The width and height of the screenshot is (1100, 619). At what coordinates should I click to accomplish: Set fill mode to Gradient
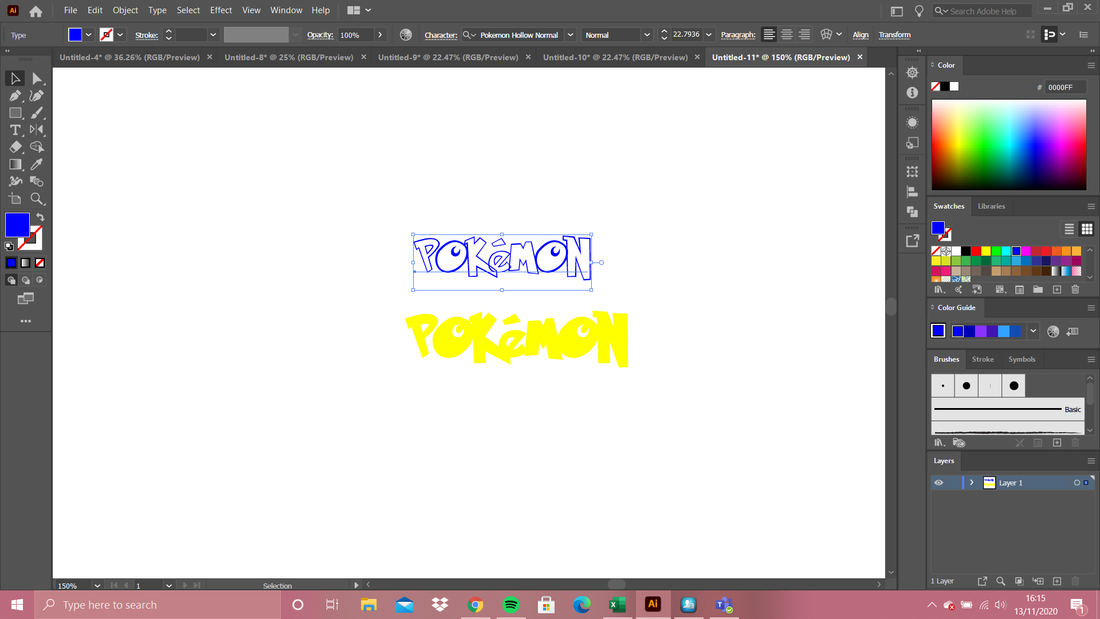tap(25, 262)
